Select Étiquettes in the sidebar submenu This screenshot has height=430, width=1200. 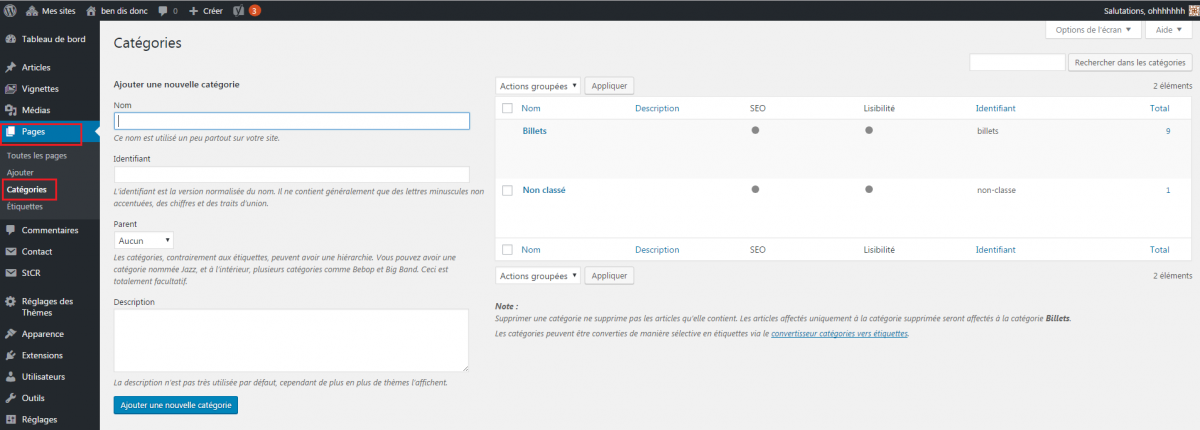tap(25, 207)
